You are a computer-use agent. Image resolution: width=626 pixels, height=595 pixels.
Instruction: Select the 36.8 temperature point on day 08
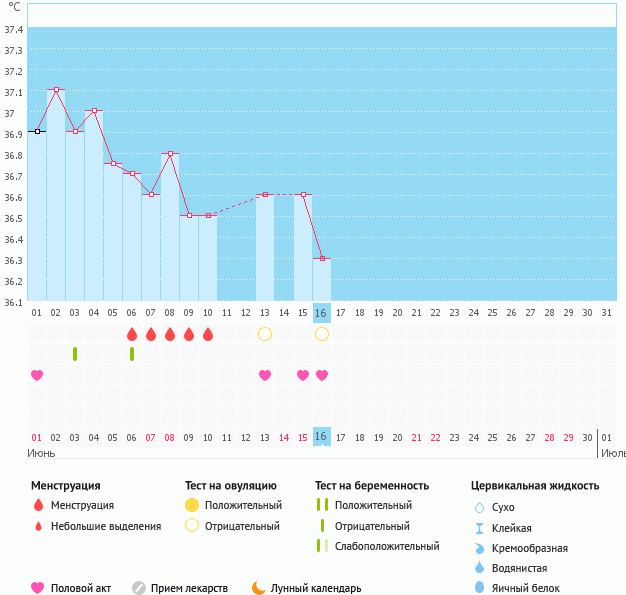coord(170,153)
